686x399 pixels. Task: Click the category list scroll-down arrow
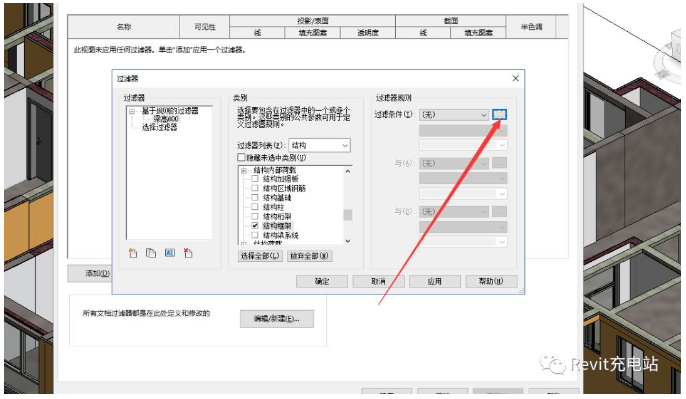(x=348, y=241)
